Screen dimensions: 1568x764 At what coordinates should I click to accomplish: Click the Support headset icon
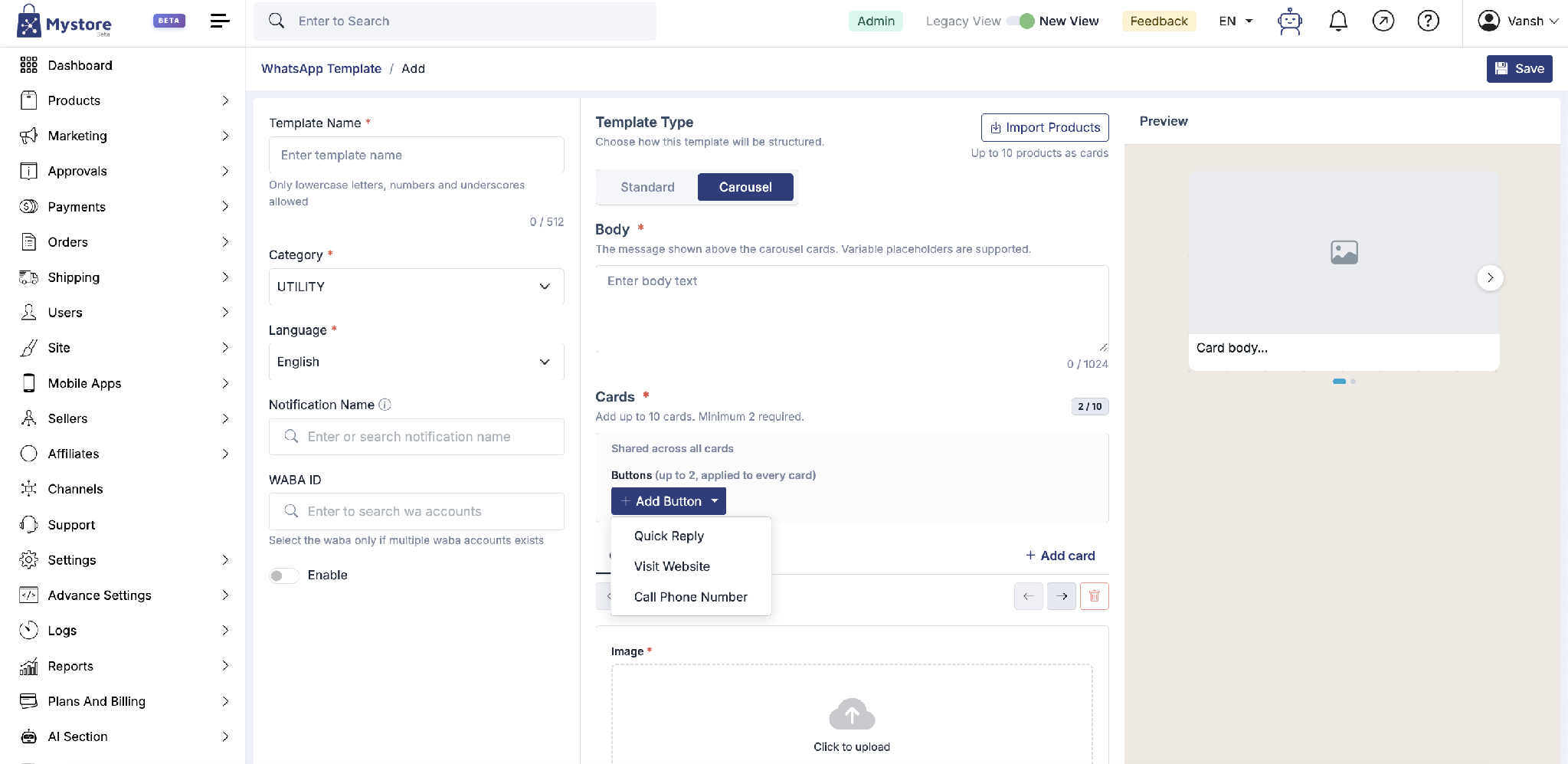(x=28, y=524)
